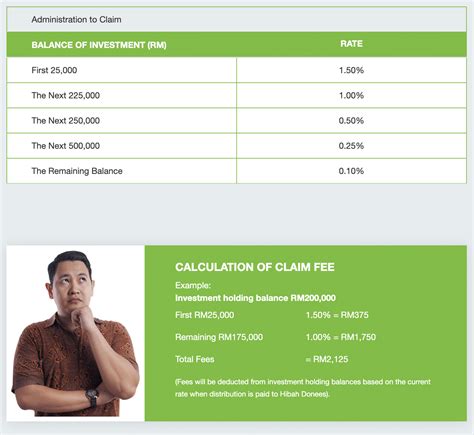This screenshot has width=474, height=435.
Task: Select the '1.50% = RM375' value
Action: (x=337, y=315)
